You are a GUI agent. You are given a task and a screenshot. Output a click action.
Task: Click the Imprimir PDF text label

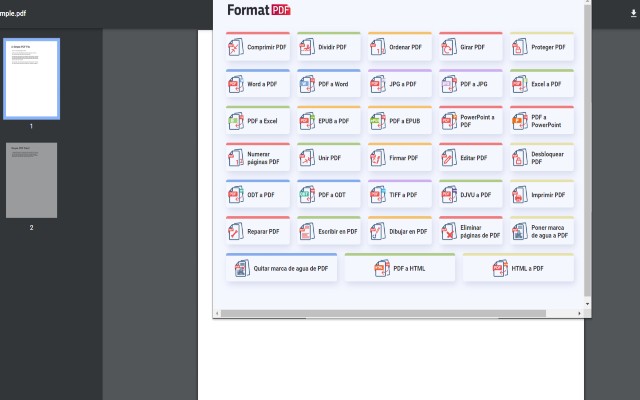pyautogui.click(x=548, y=195)
